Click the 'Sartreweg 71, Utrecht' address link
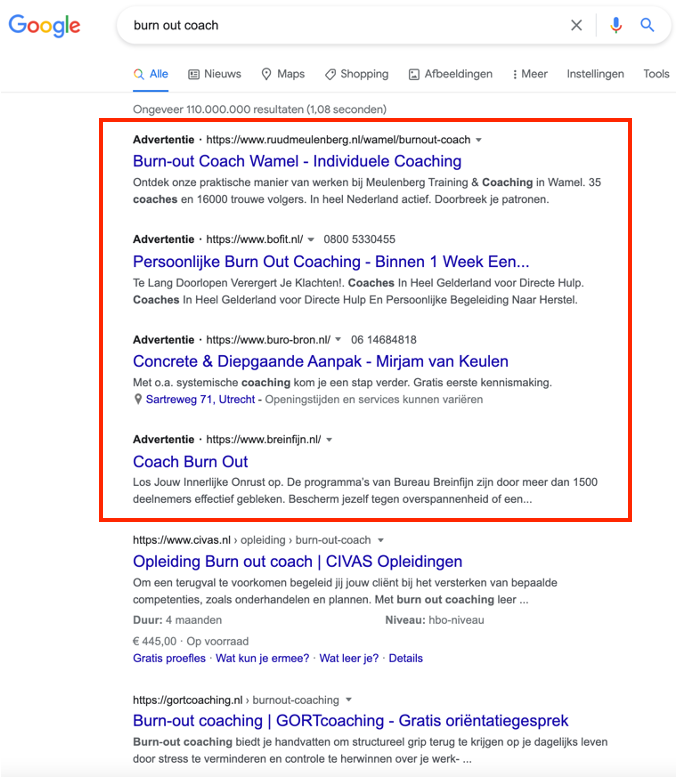 point(200,399)
